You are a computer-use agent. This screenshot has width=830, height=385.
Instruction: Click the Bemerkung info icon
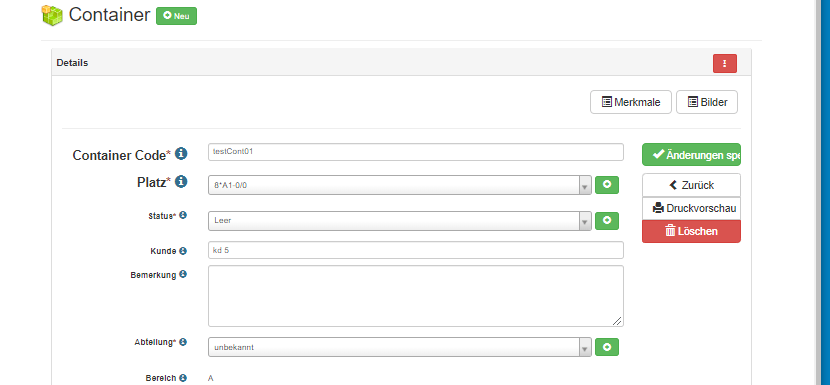pyautogui.click(x=183, y=274)
